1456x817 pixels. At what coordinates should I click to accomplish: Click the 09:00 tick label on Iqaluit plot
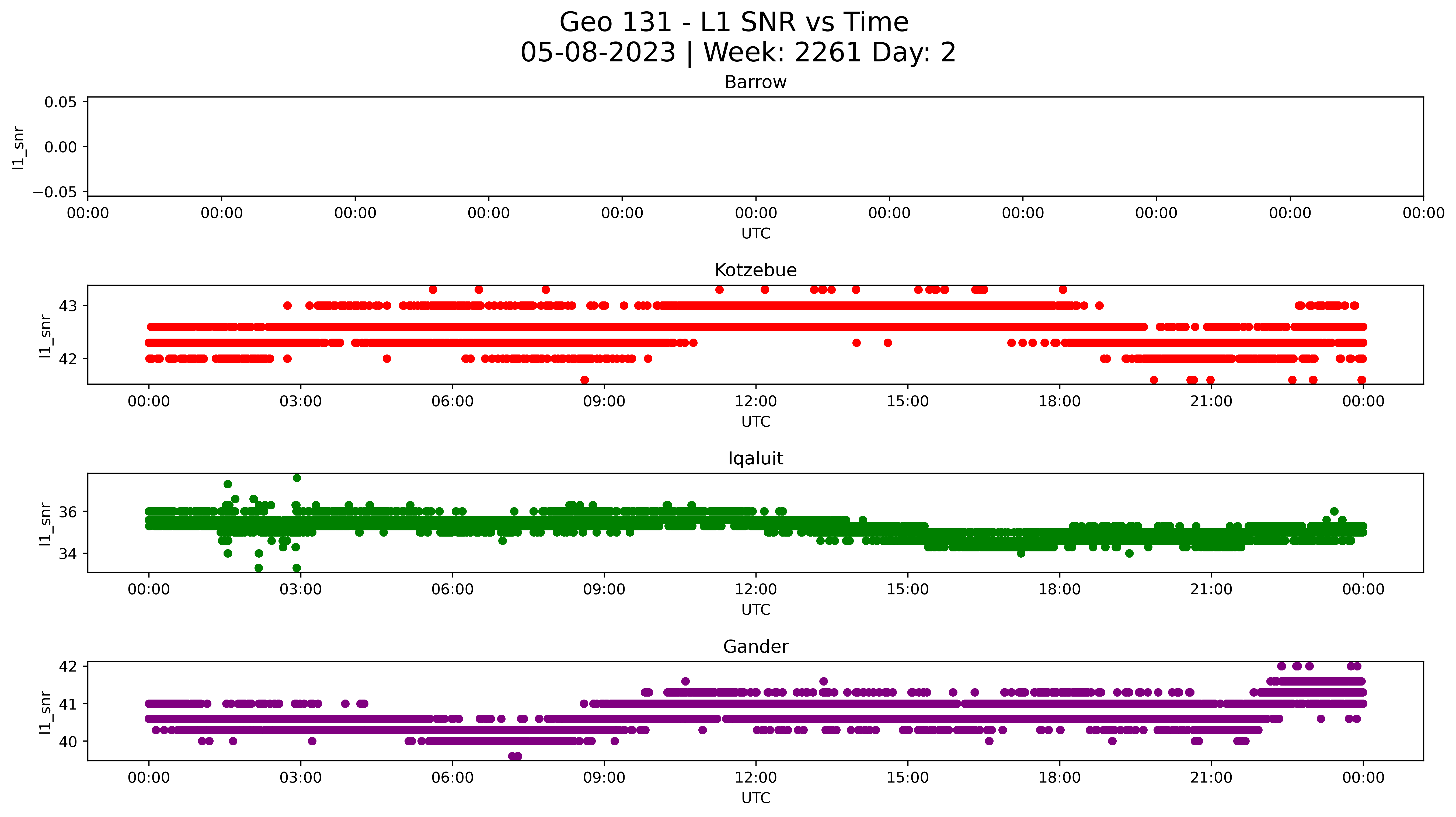(604, 590)
